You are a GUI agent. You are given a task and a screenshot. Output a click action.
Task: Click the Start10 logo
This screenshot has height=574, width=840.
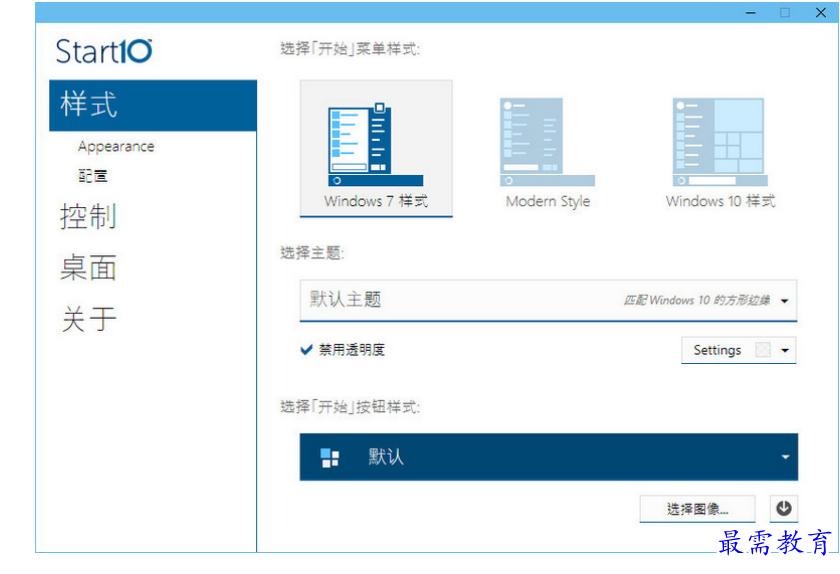pyautogui.click(x=104, y=51)
